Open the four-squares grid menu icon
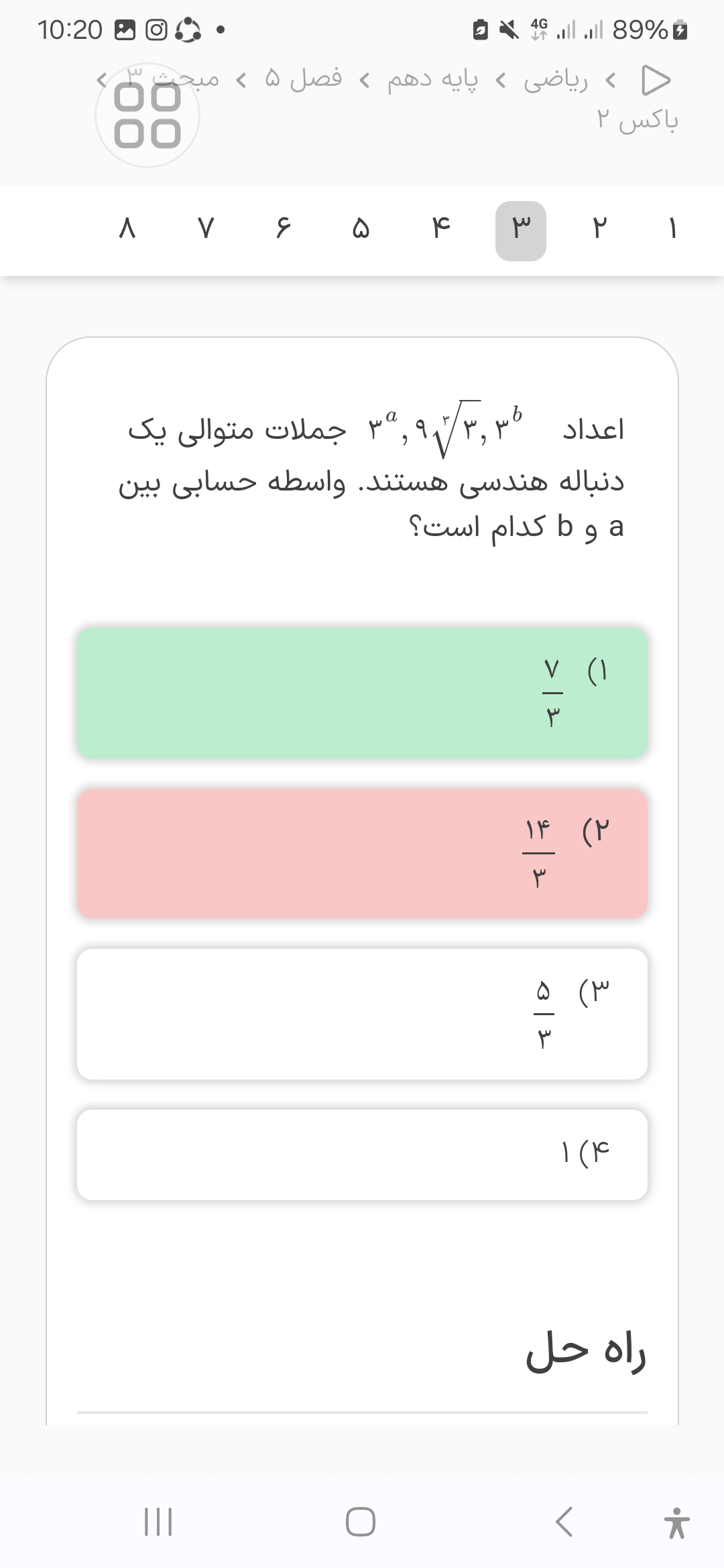The image size is (724, 1568). point(147,115)
